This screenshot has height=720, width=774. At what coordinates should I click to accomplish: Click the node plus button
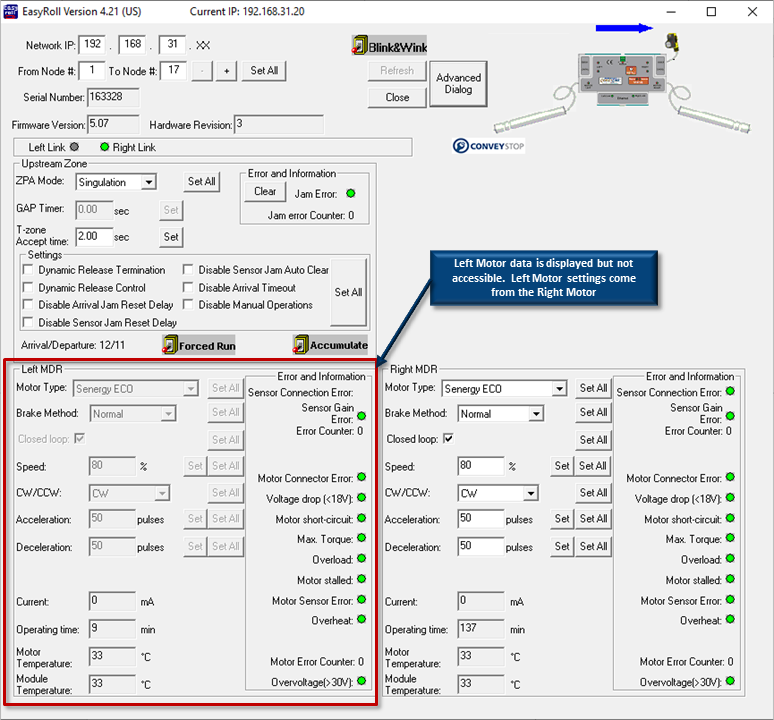[x=227, y=71]
